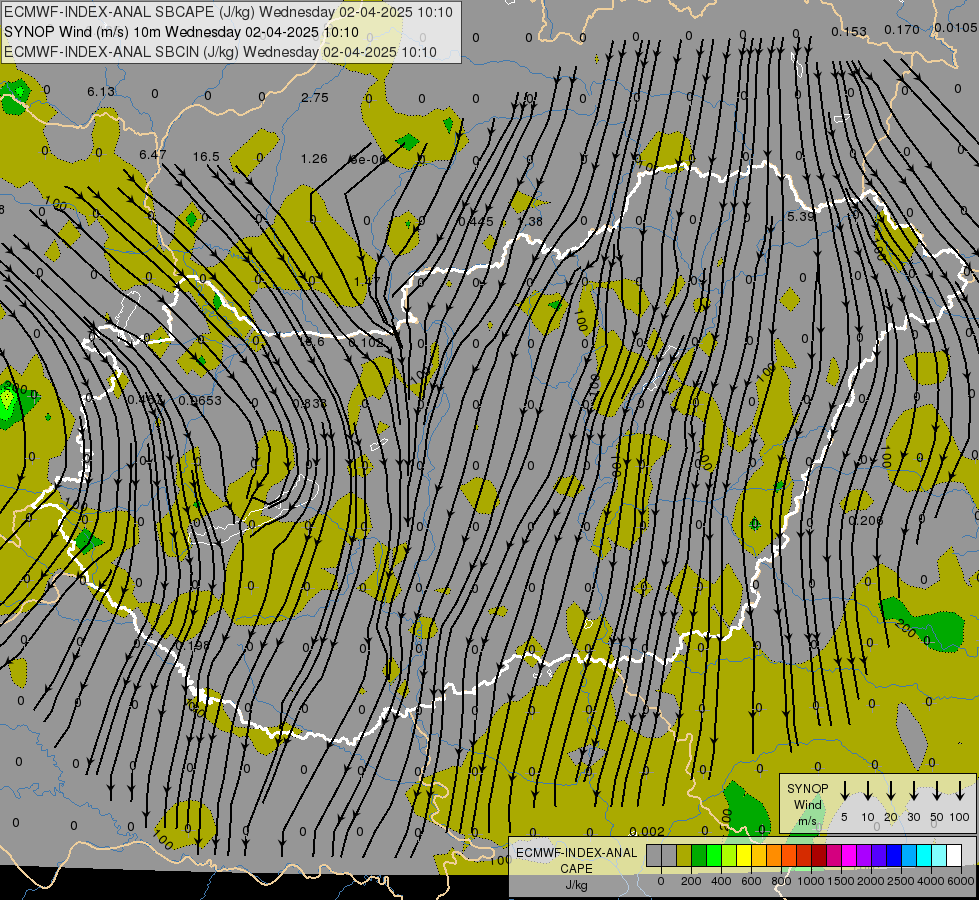Image resolution: width=979 pixels, height=900 pixels.
Task: Click the 0.206 value on the map
Action: click(x=866, y=520)
